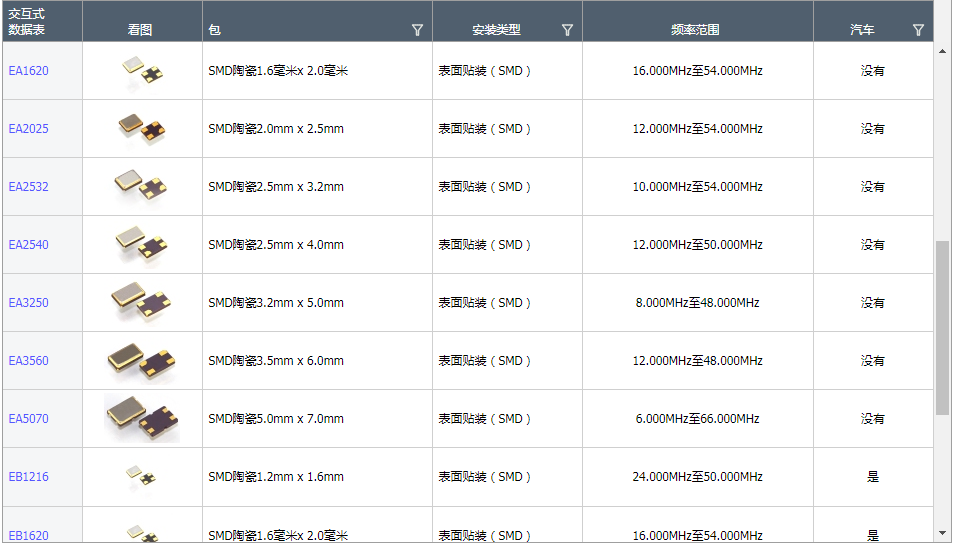The height and width of the screenshot is (545, 954).
Task: Click the EB1216 crystal thumbnail image
Action: point(141,476)
